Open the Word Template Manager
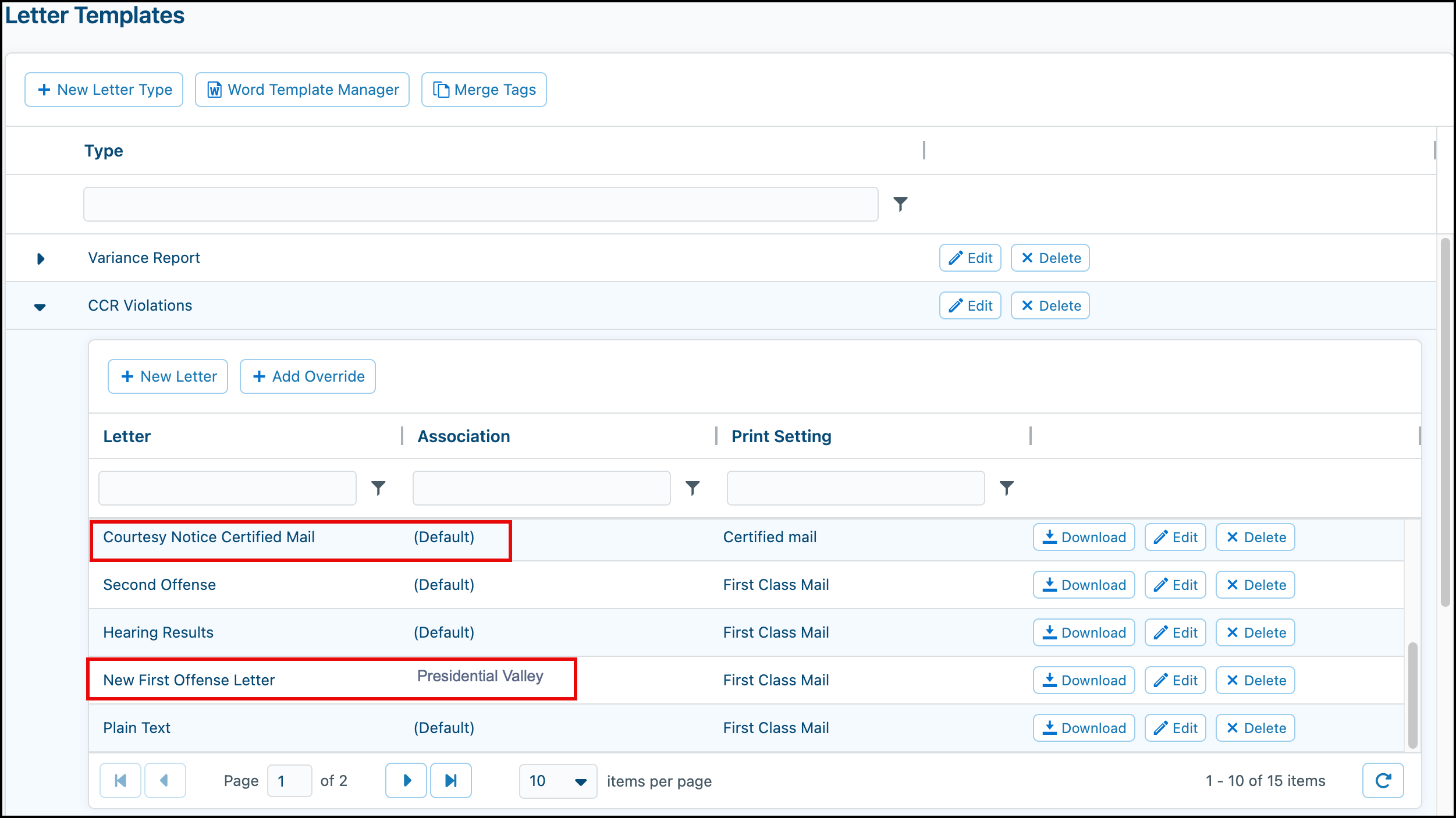Screen dimensions: 1456x818 coord(302,90)
